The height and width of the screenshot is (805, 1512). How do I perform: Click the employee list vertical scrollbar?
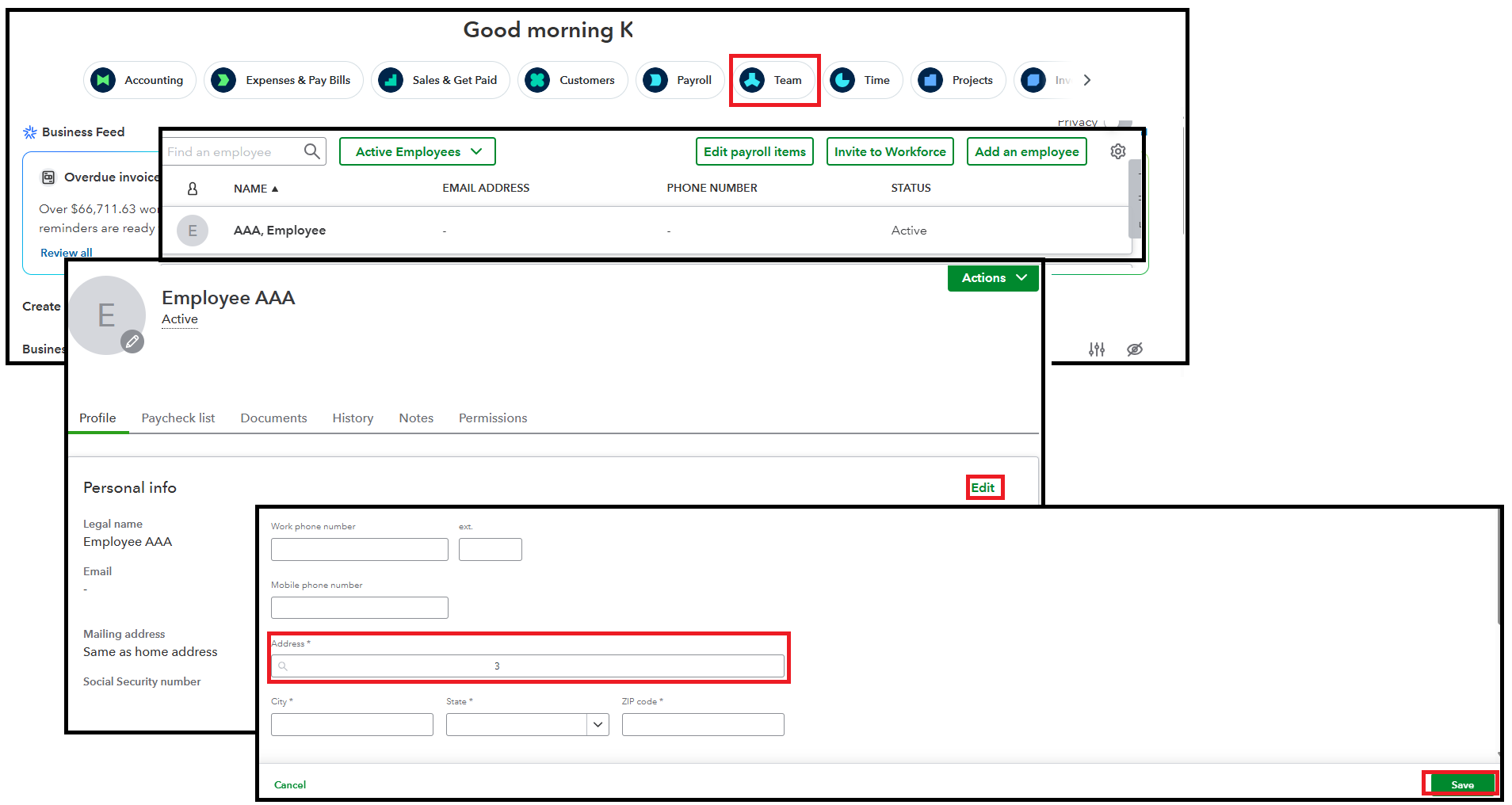1135,198
